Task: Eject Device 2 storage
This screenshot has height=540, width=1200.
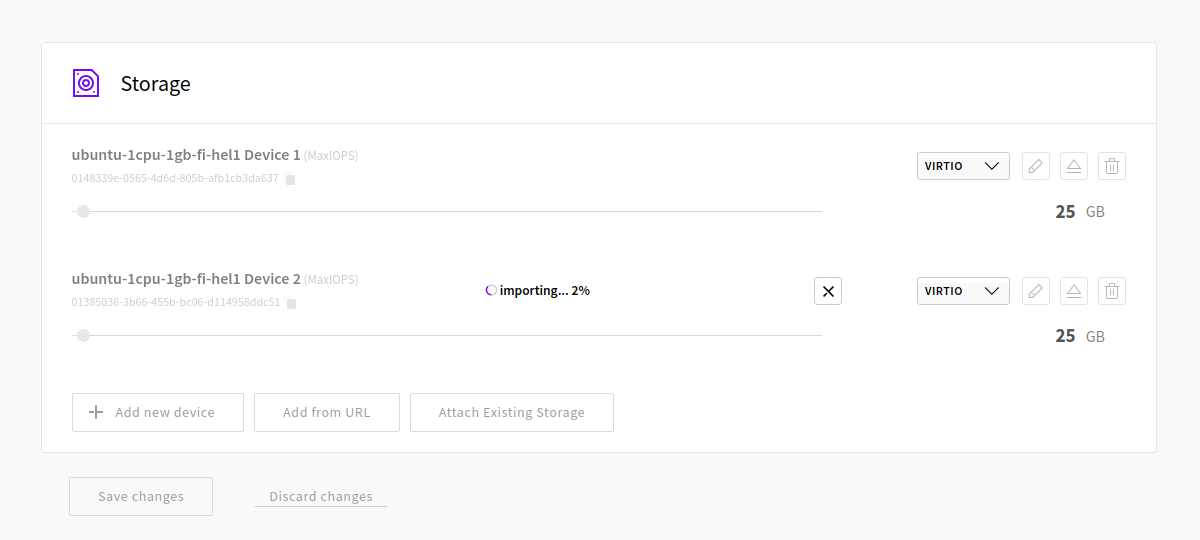Action: pos(1074,291)
